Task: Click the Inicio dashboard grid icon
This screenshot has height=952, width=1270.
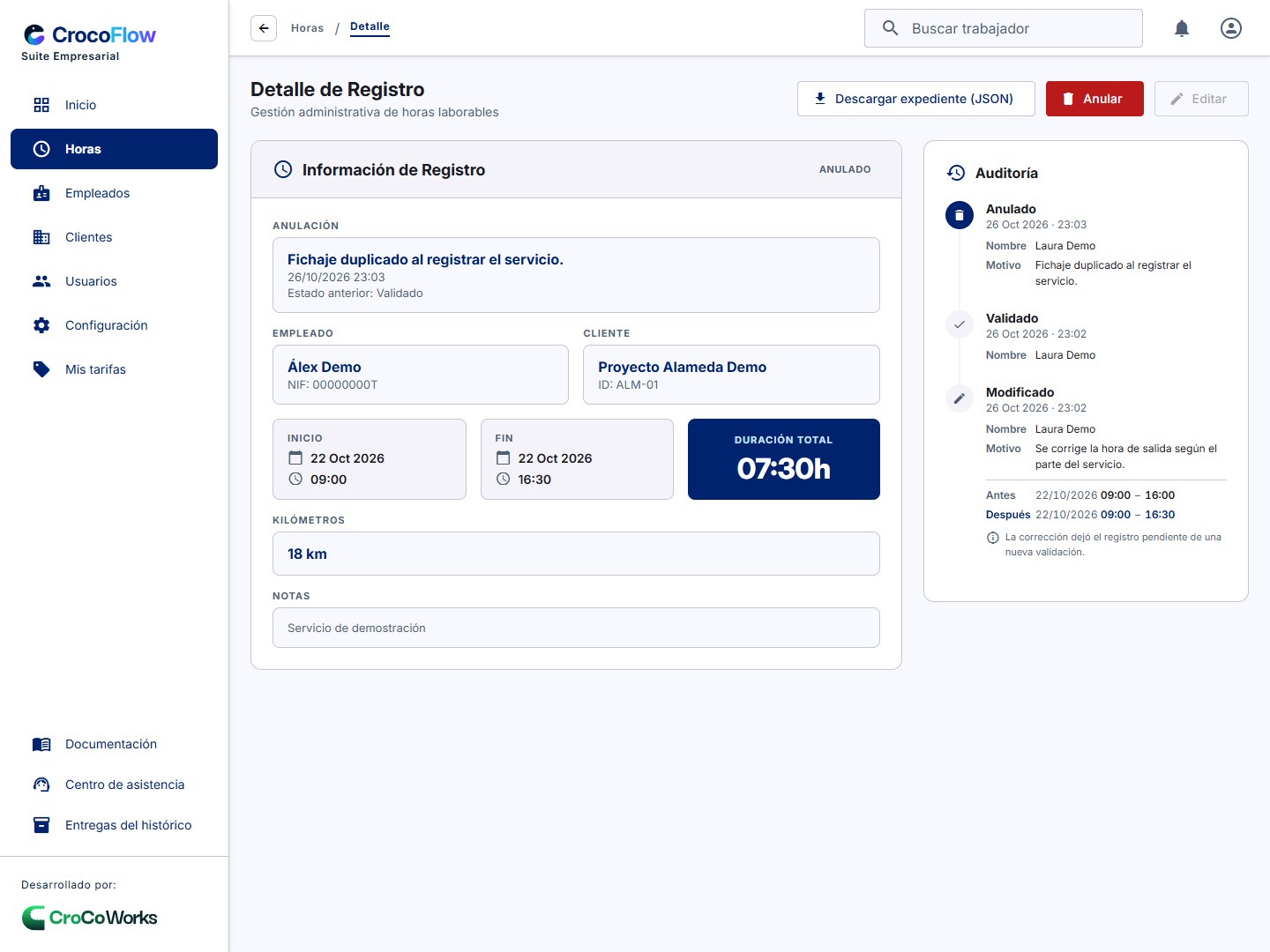Action: click(41, 105)
